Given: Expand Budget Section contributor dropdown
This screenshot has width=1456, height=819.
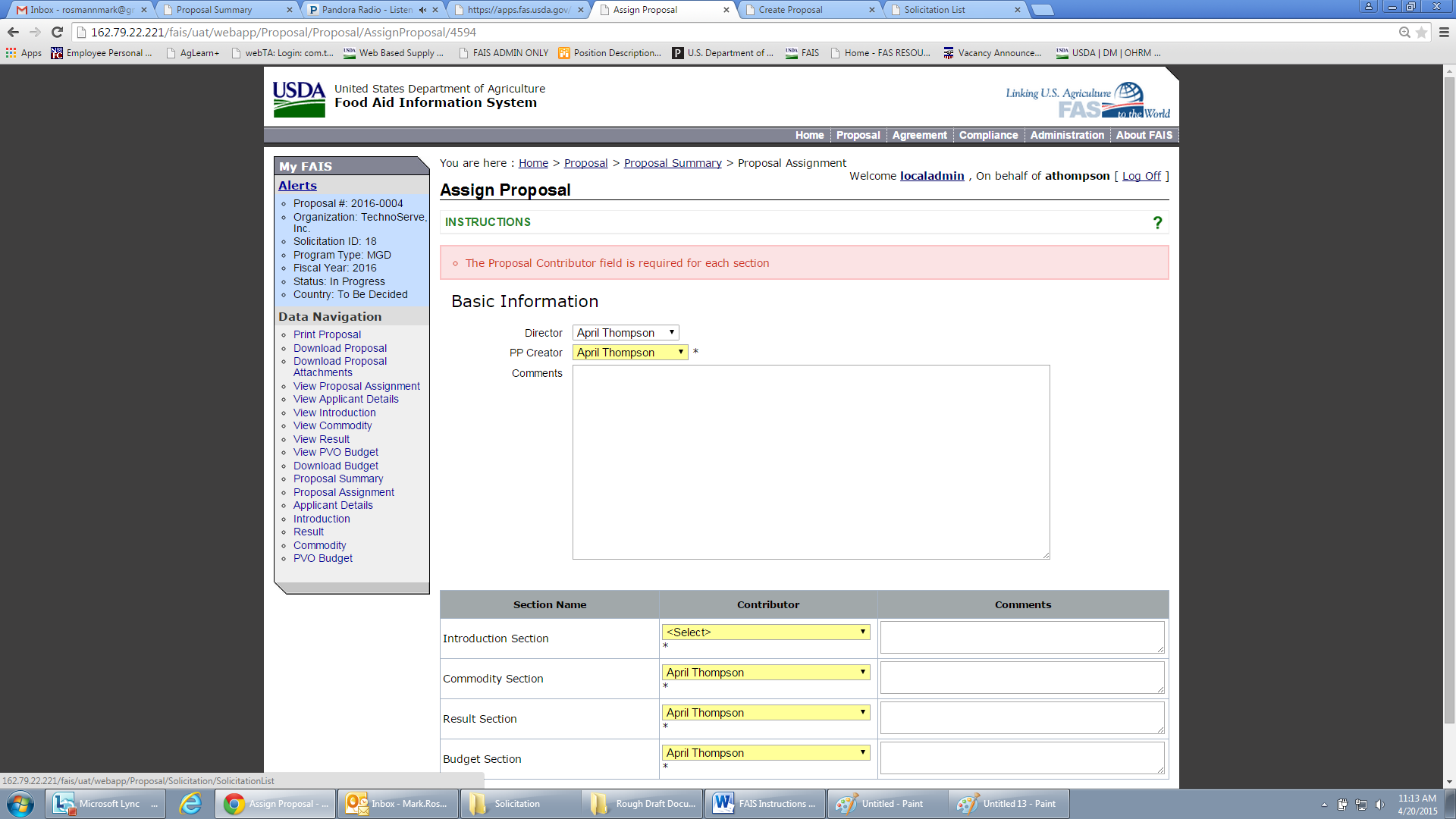Looking at the screenshot, I should (x=765, y=753).
